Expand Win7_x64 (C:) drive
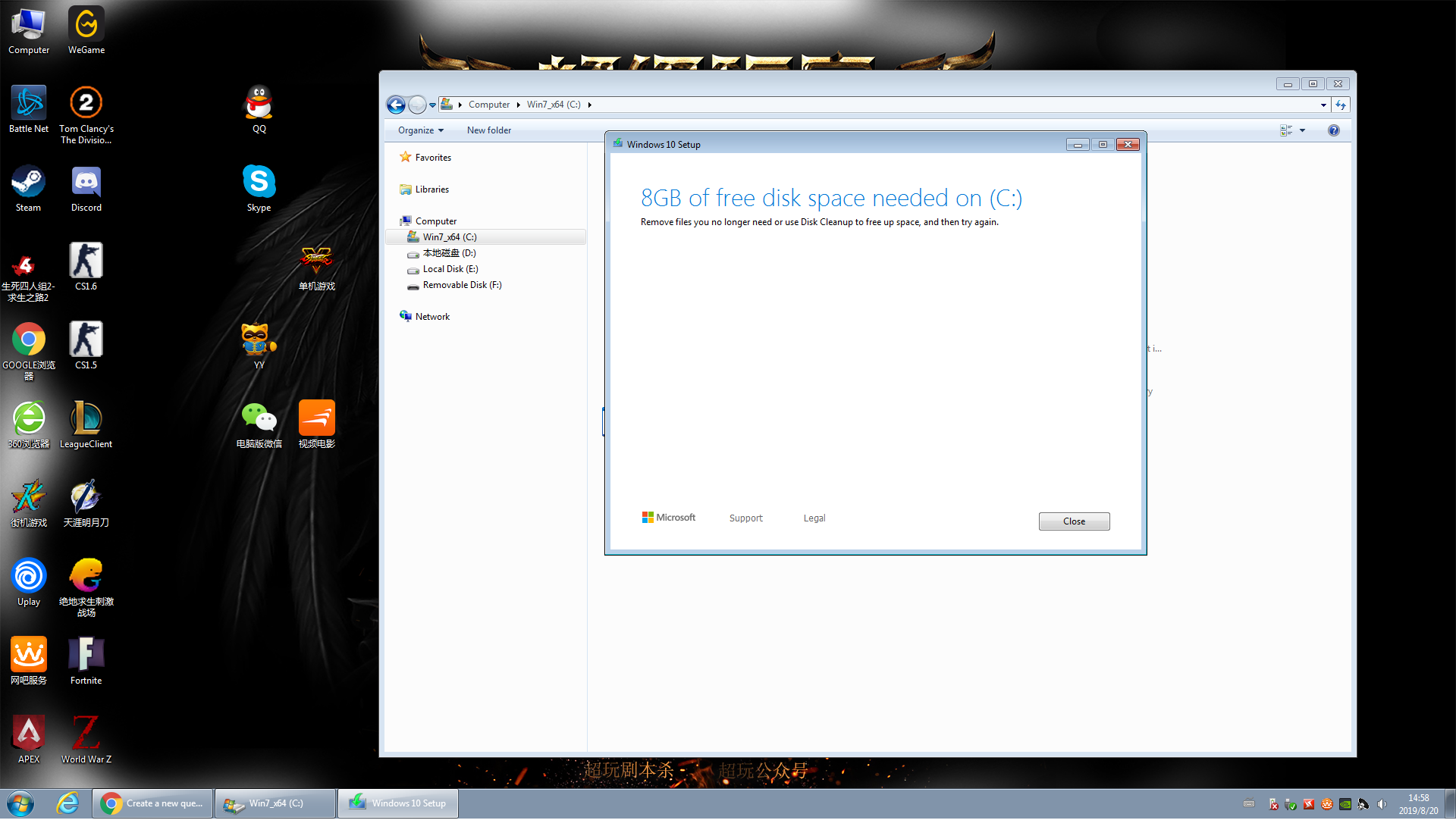This screenshot has width=1456, height=839. [x=401, y=236]
